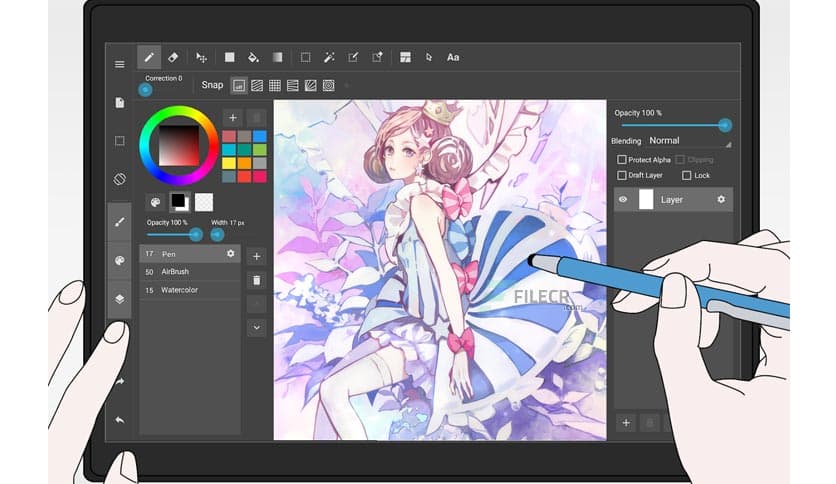
Task: Delete the brush with trash button
Action: 256,280
